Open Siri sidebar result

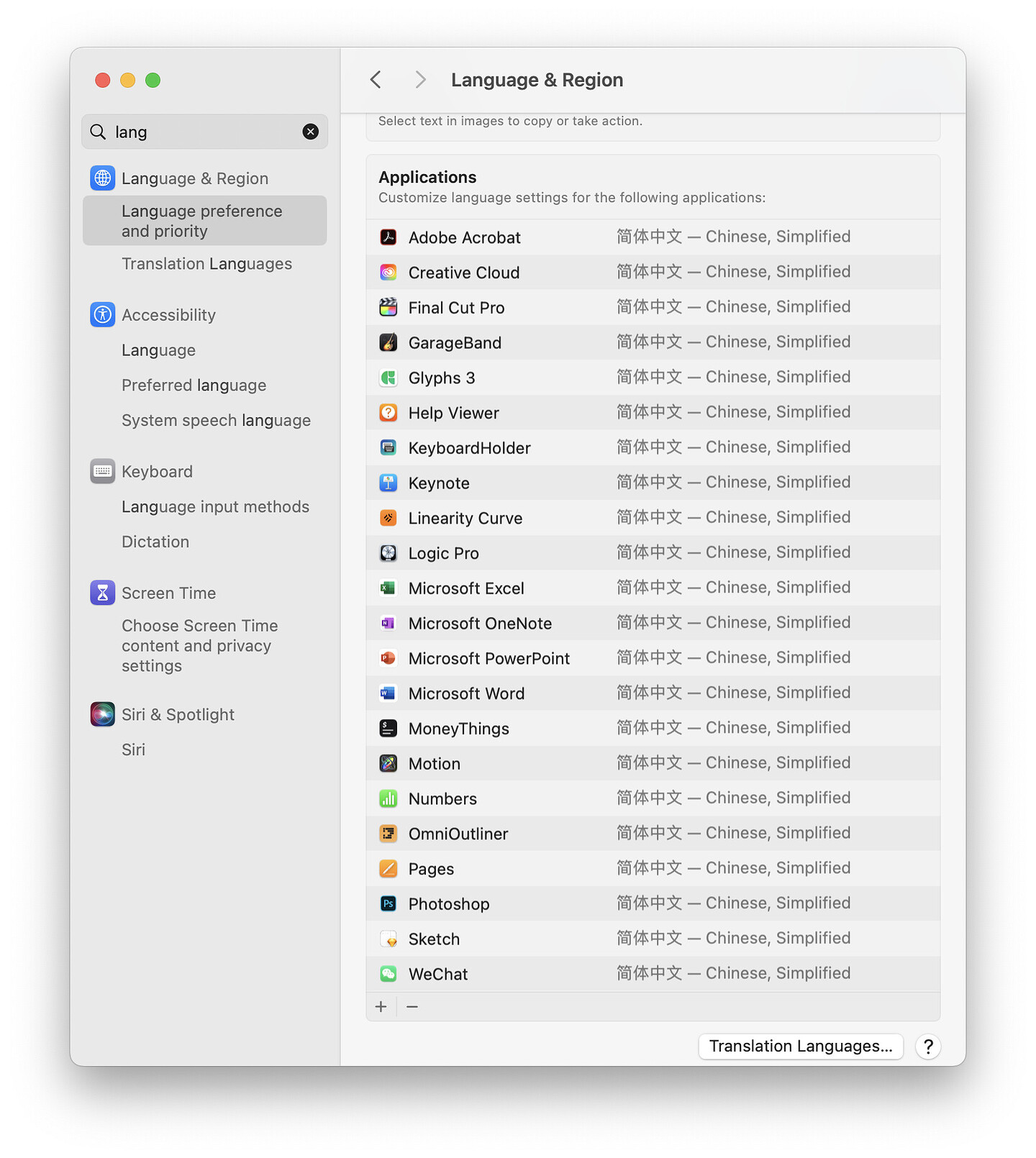133,750
